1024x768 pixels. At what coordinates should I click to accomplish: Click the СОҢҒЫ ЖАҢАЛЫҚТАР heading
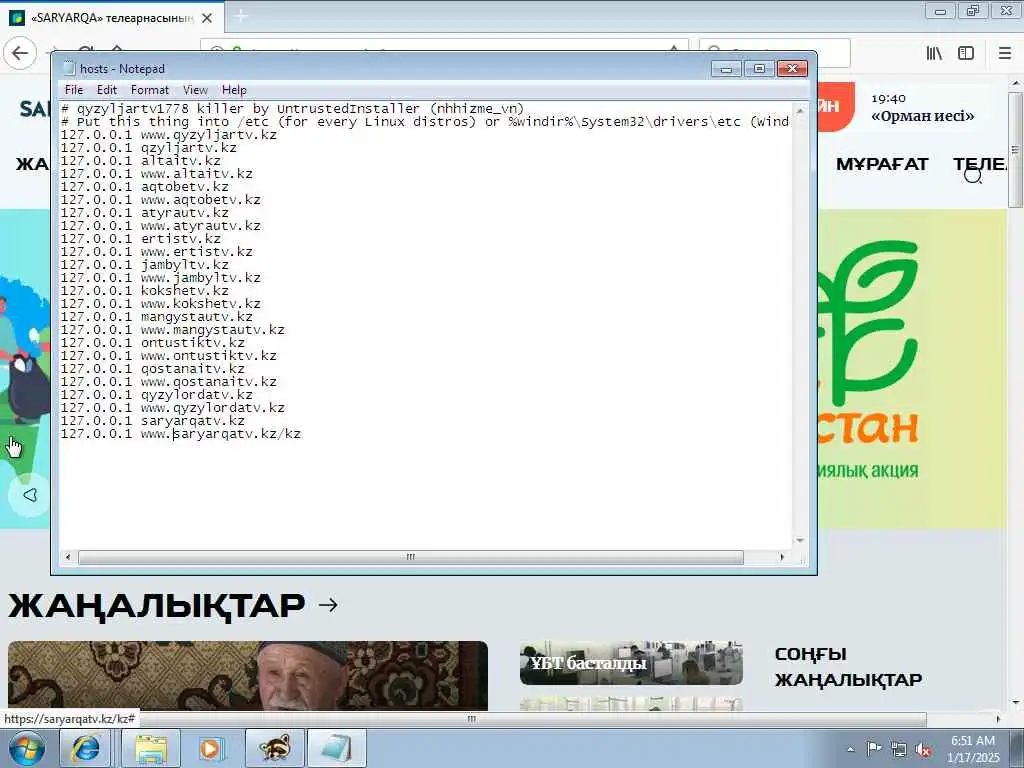click(x=848, y=667)
